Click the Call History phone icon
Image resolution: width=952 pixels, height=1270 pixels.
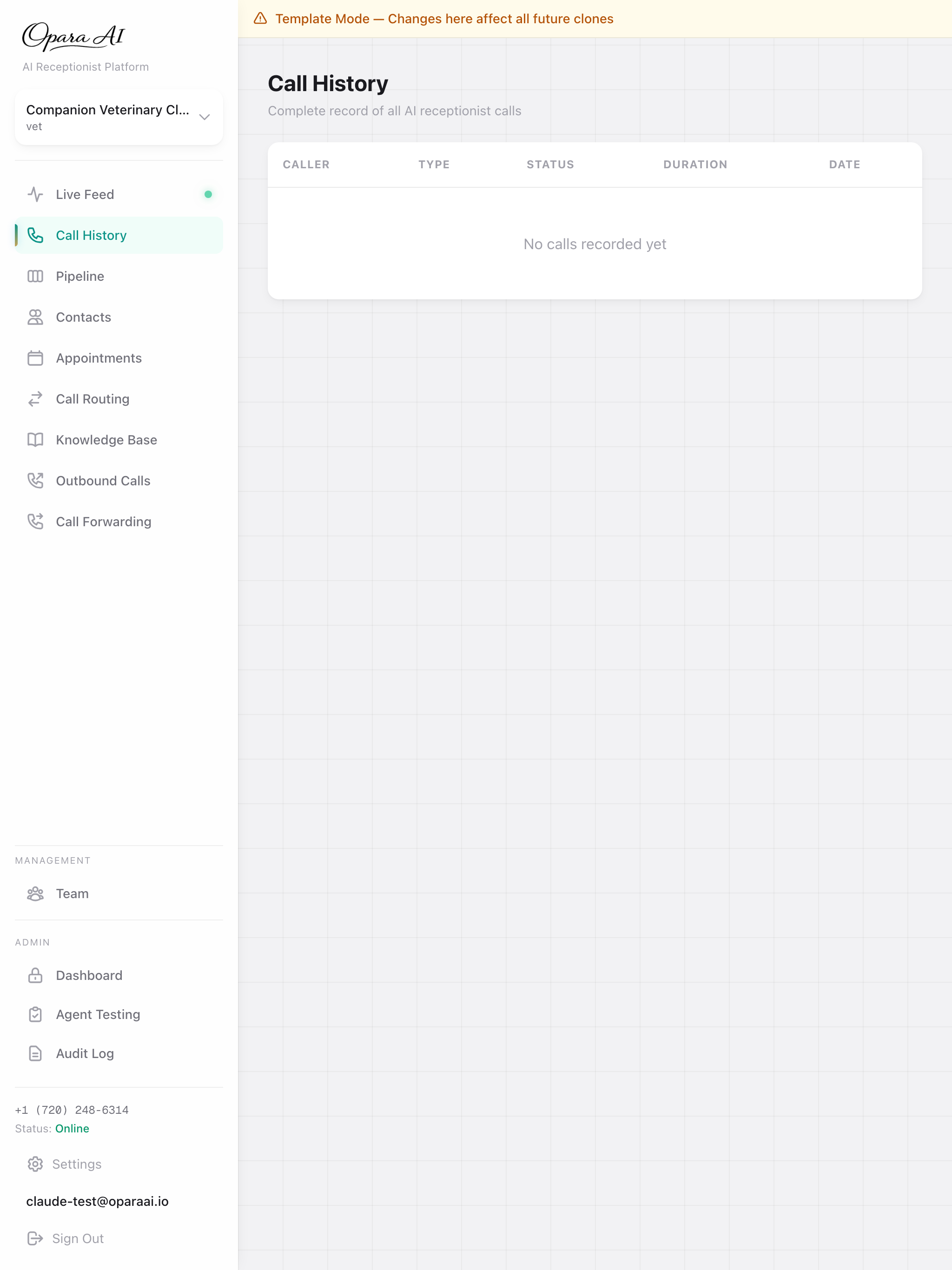point(35,235)
